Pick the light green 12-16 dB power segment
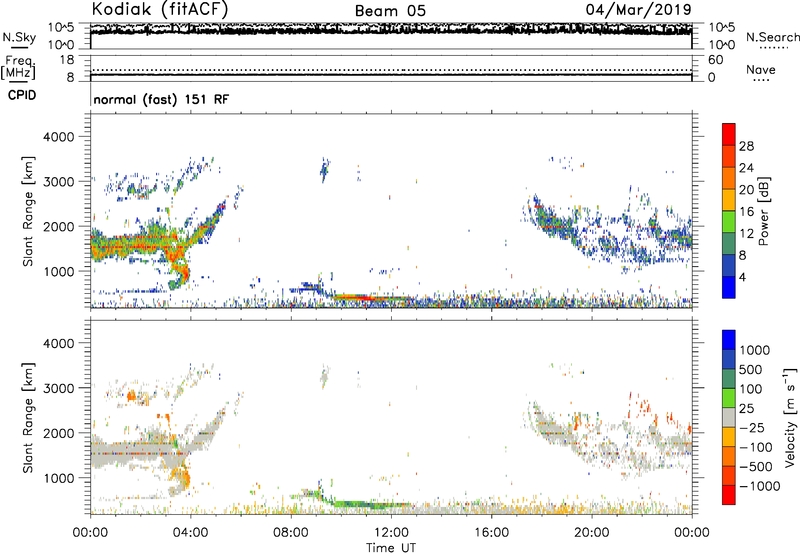 729,222
